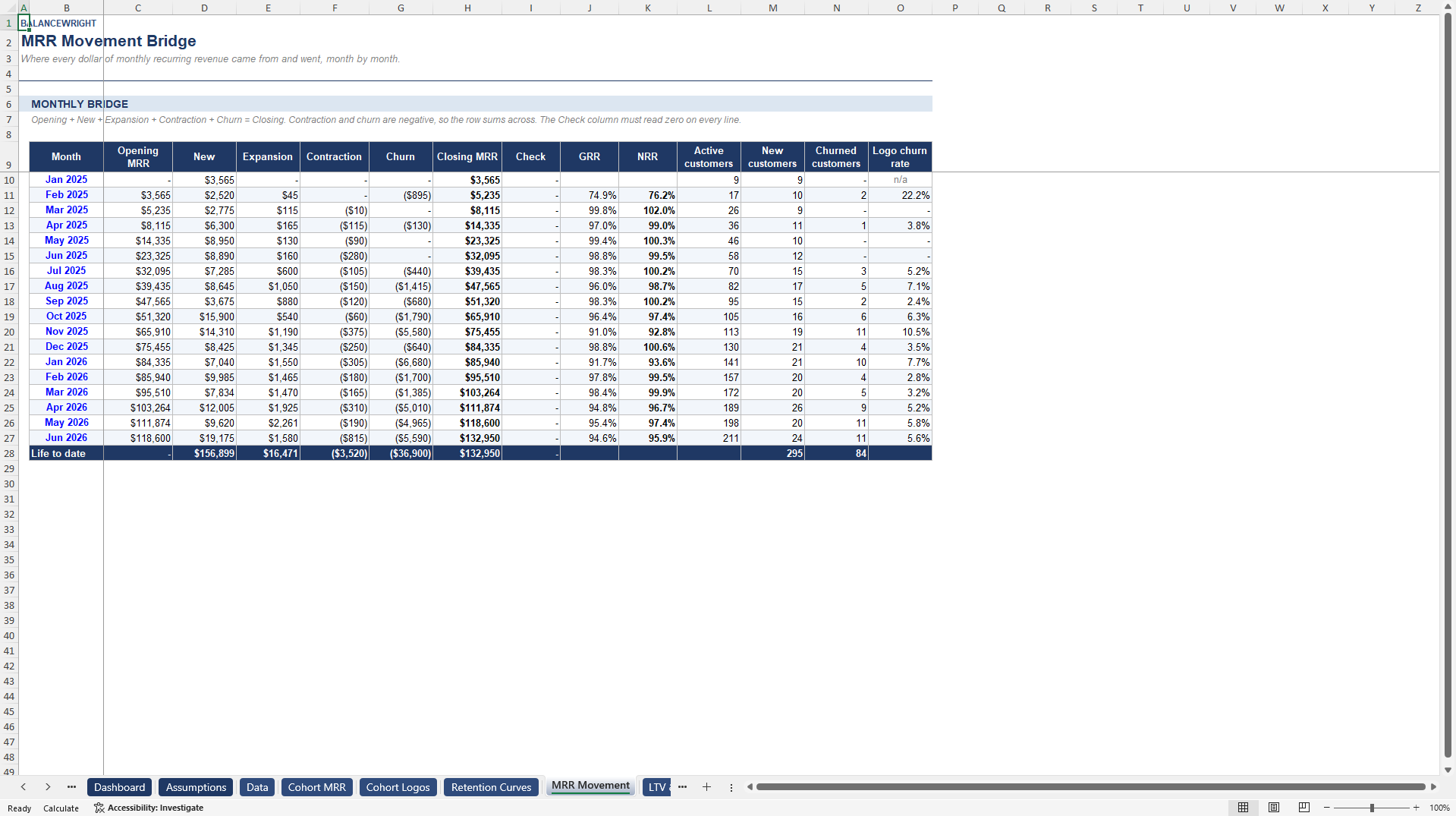Screen dimensions: 1456x816
Task: Select the MRR Movement Bridge title
Action: point(108,41)
